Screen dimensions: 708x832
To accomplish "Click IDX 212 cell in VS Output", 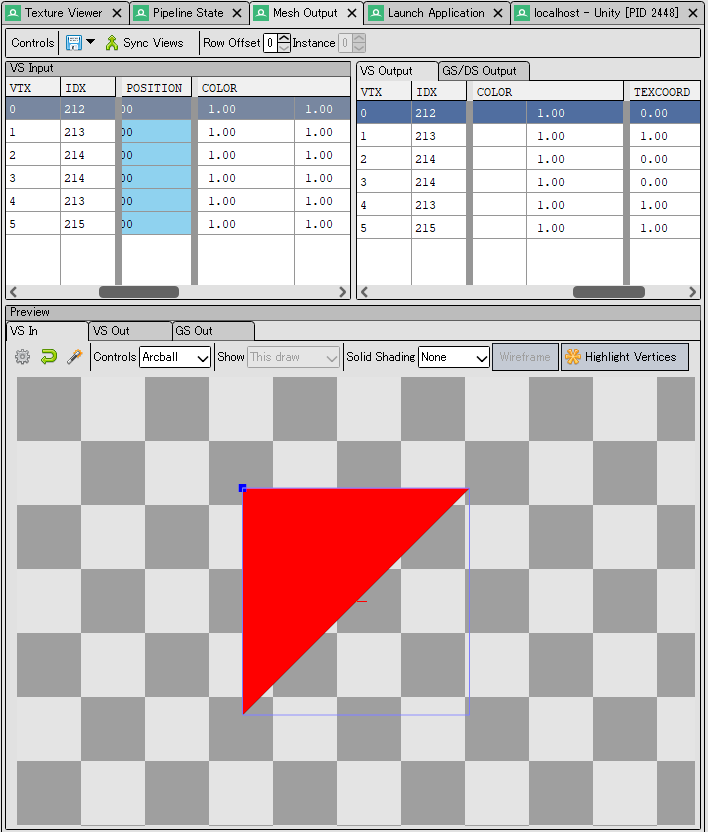I will point(438,113).
